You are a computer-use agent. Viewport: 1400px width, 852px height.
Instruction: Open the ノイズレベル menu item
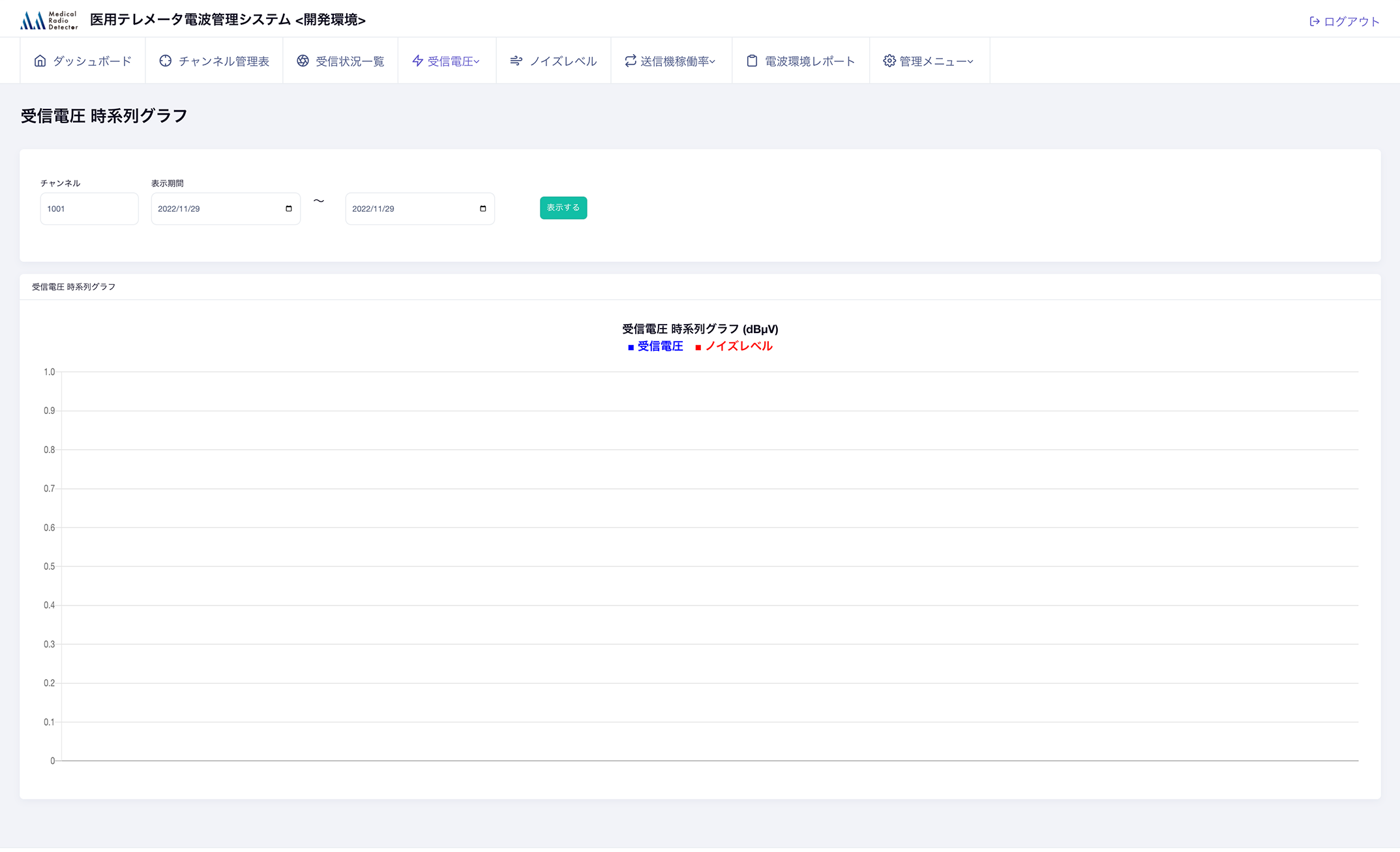pos(563,61)
